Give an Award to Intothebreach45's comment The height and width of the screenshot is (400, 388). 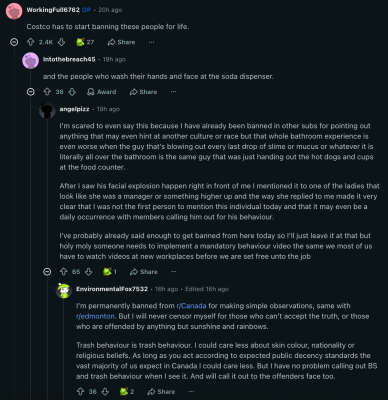pyautogui.click(x=102, y=92)
